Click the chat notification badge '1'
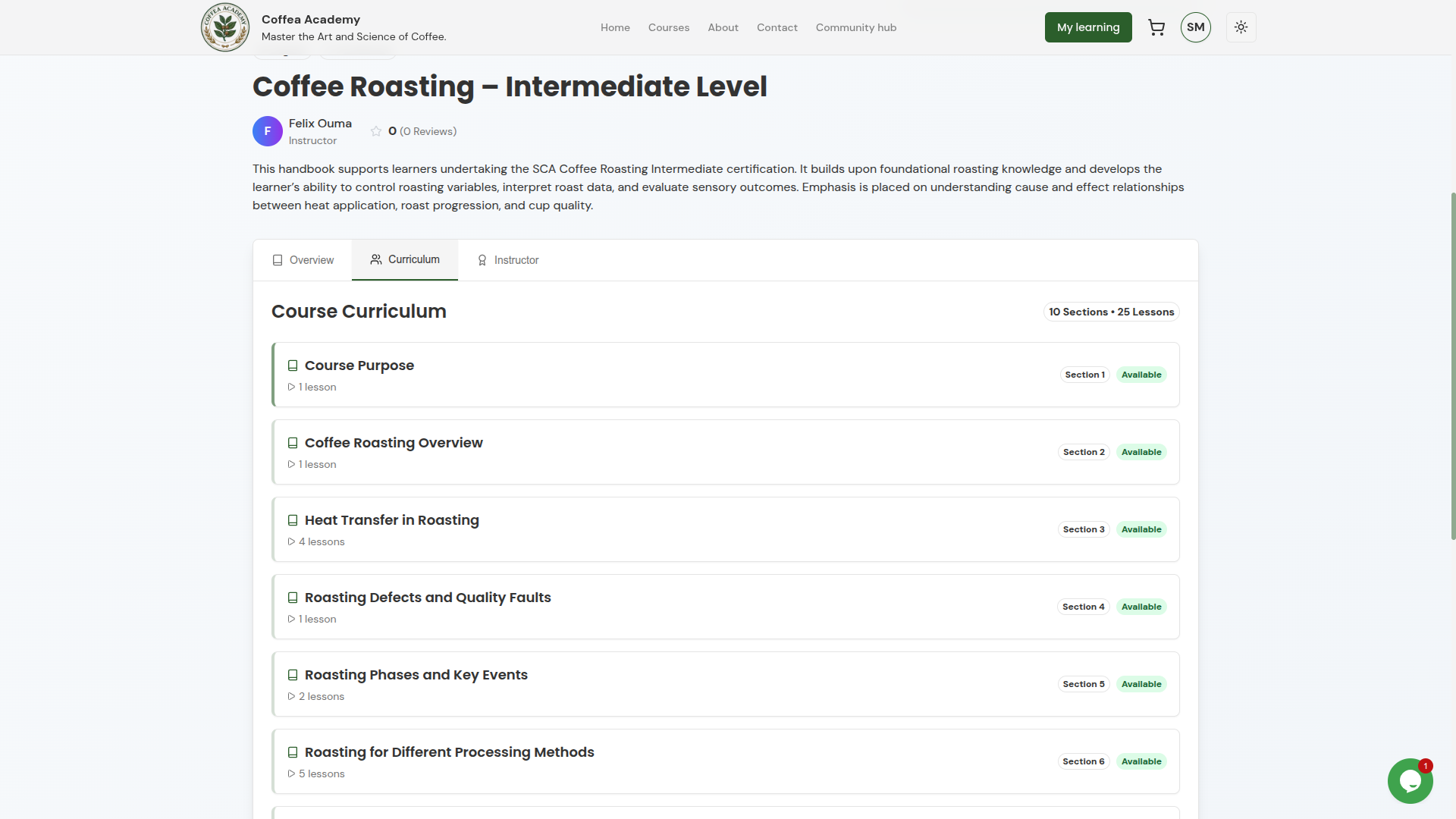 [1425, 766]
